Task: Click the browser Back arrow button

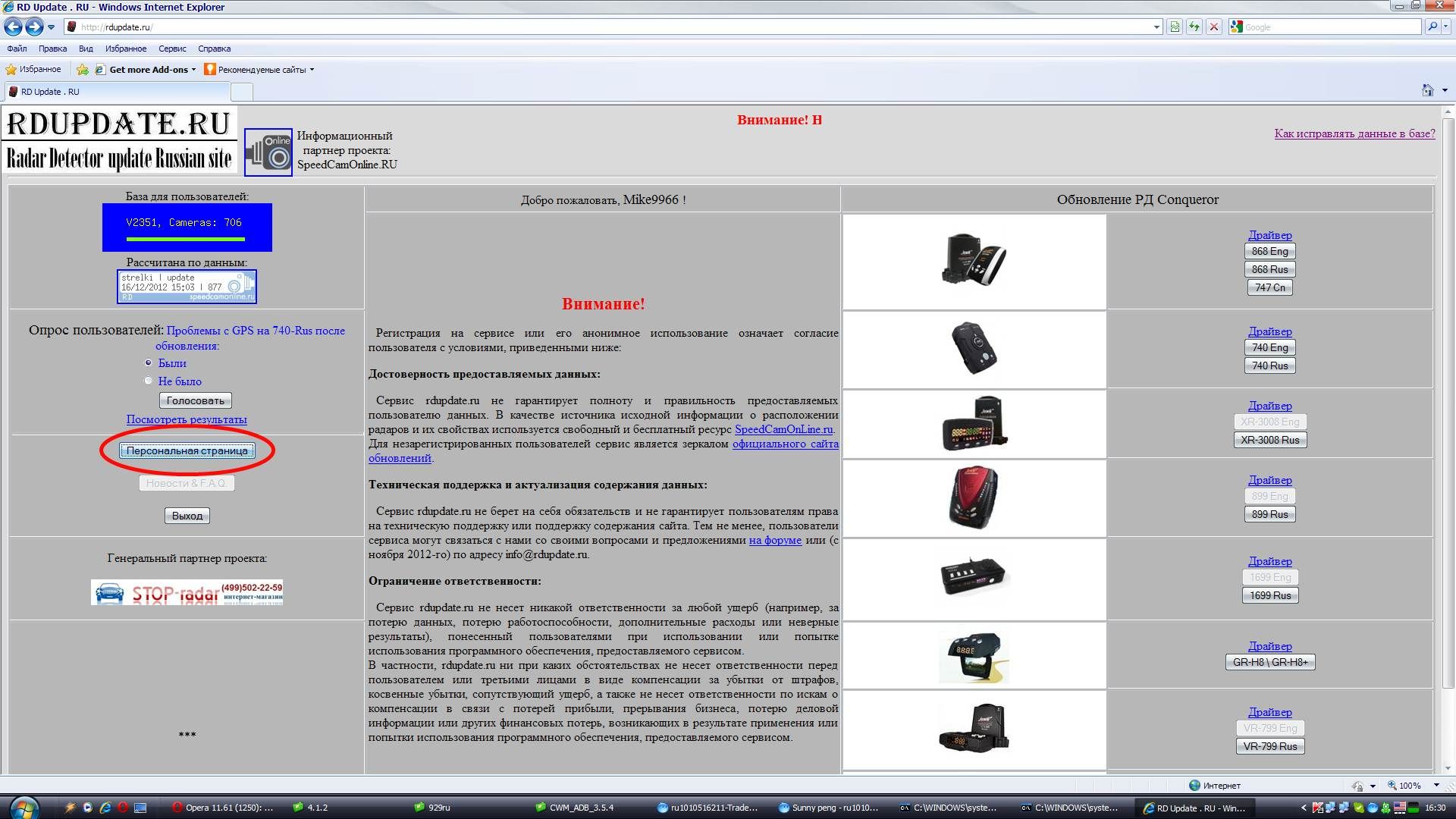Action: [x=13, y=27]
